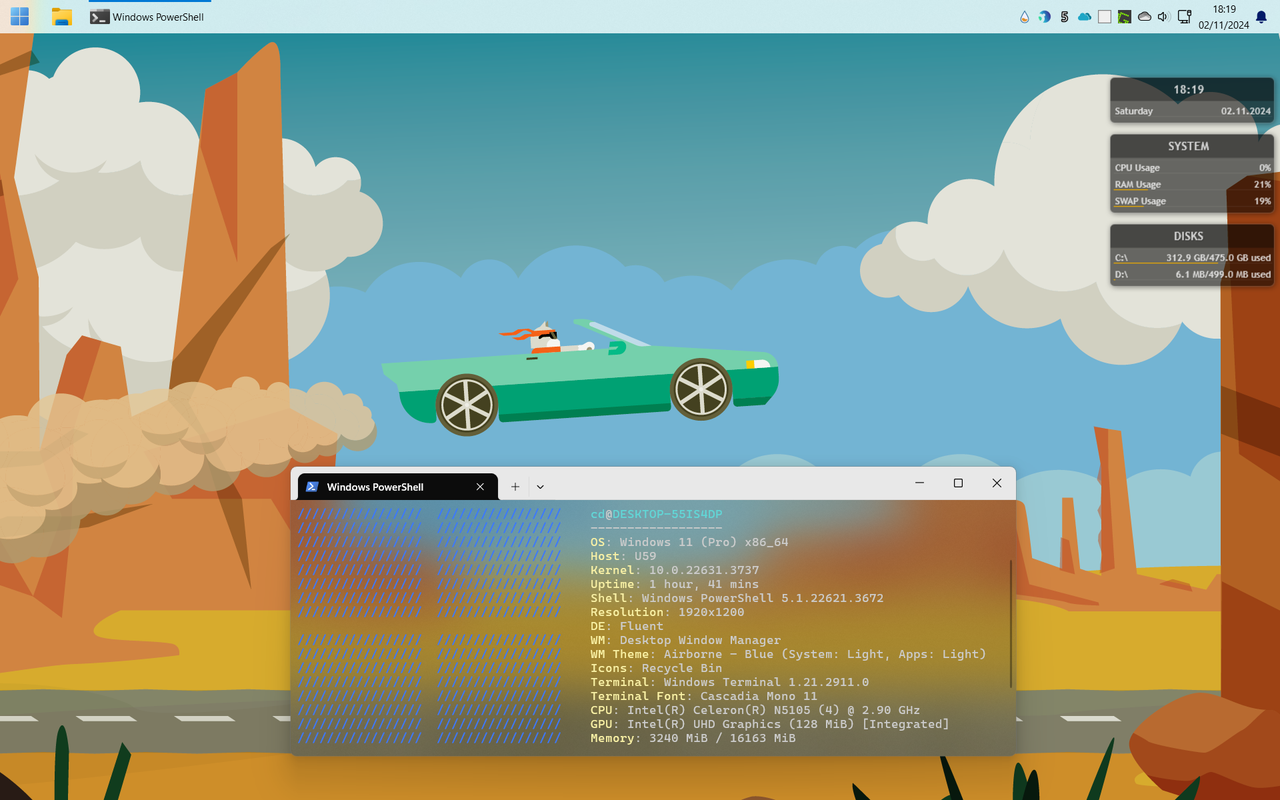This screenshot has width=1280, height=800.
Task: Click the DISKS widget header
Action: click(x=1192, y=236)
